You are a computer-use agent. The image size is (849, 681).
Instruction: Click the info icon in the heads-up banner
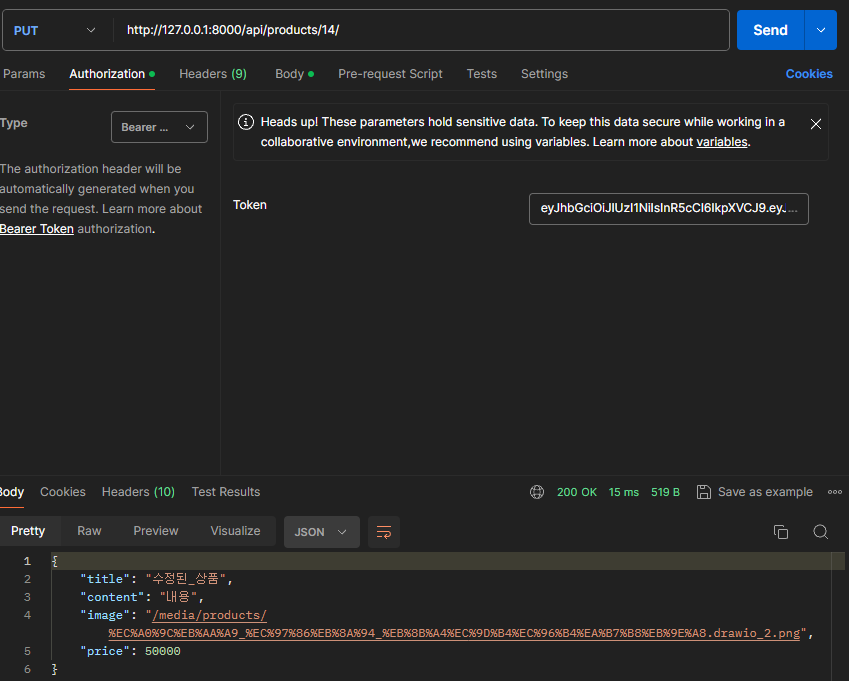[246, 122]
